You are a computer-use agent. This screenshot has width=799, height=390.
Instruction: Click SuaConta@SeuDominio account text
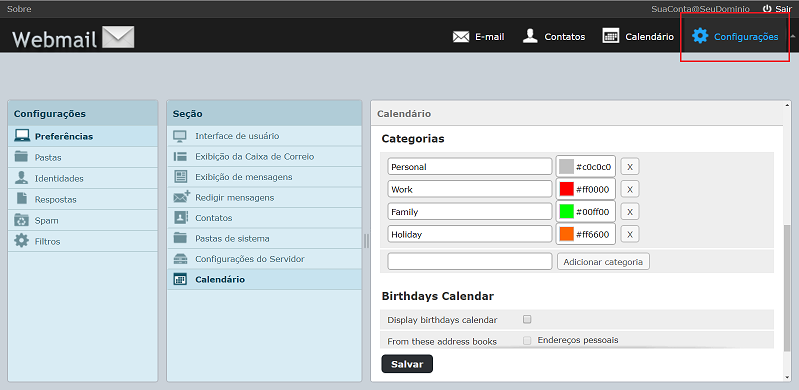pos(700,9)
